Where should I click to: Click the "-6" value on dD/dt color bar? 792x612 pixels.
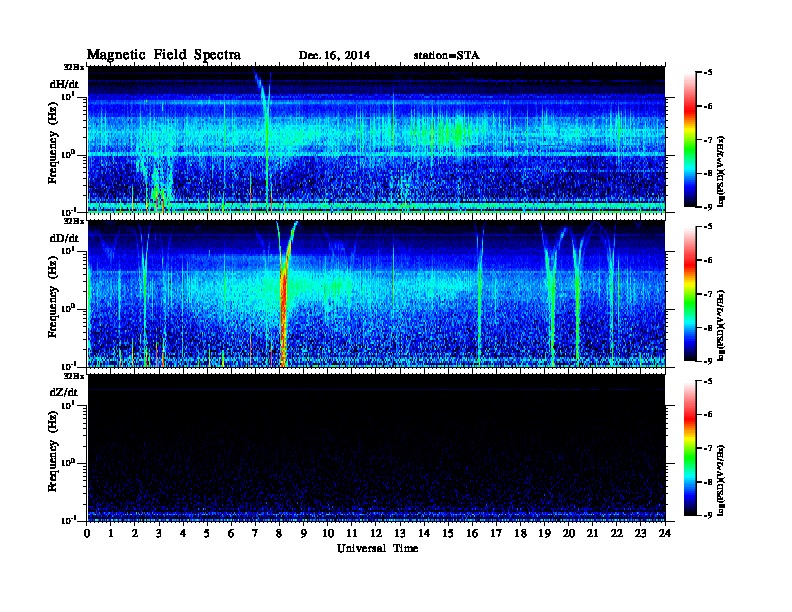pyautogui.click(x=708, y=261)
